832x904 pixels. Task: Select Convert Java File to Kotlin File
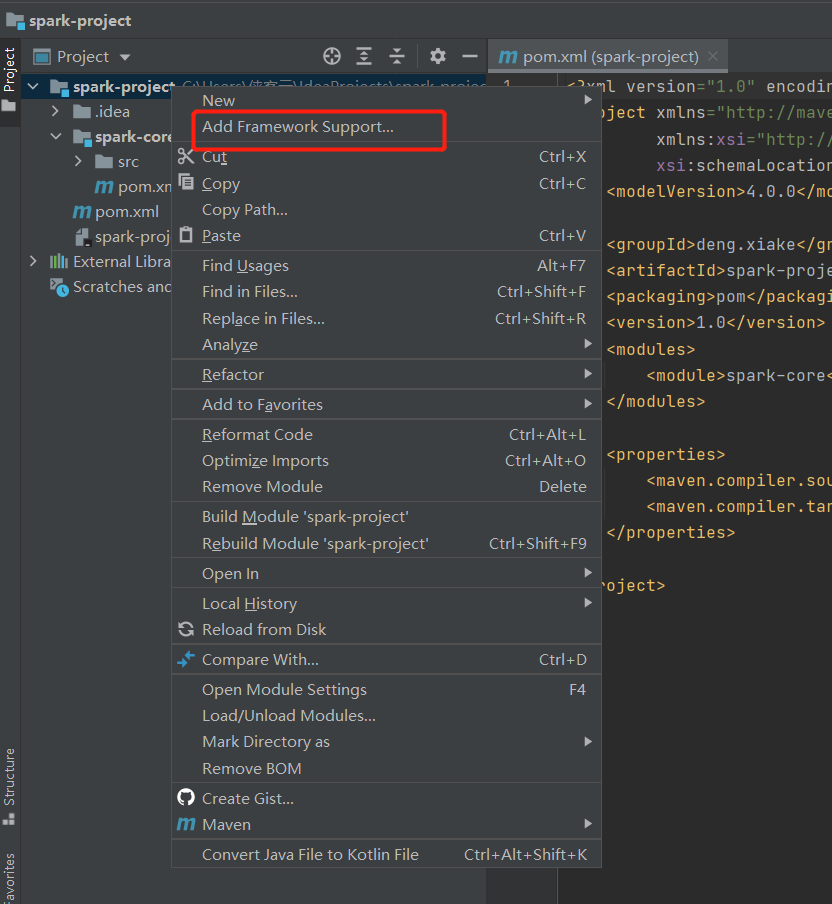coord(386,854)
